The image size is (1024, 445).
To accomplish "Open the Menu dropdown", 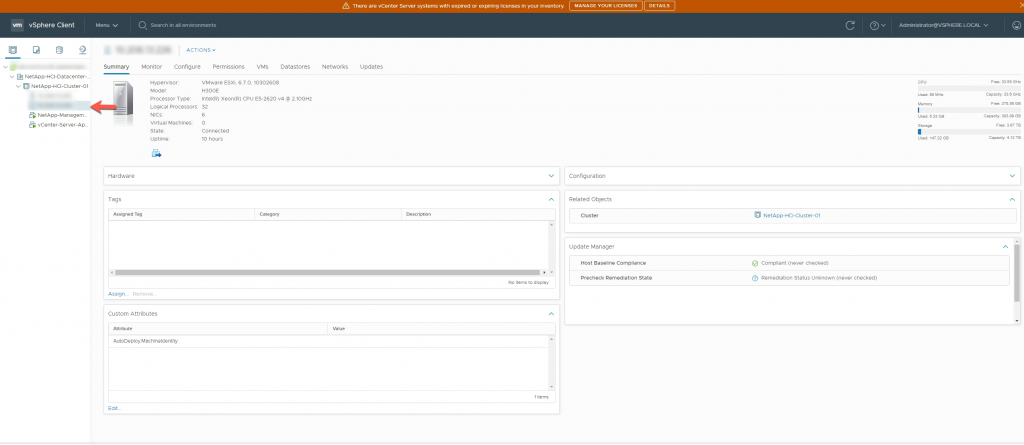I will pos(106,25).
